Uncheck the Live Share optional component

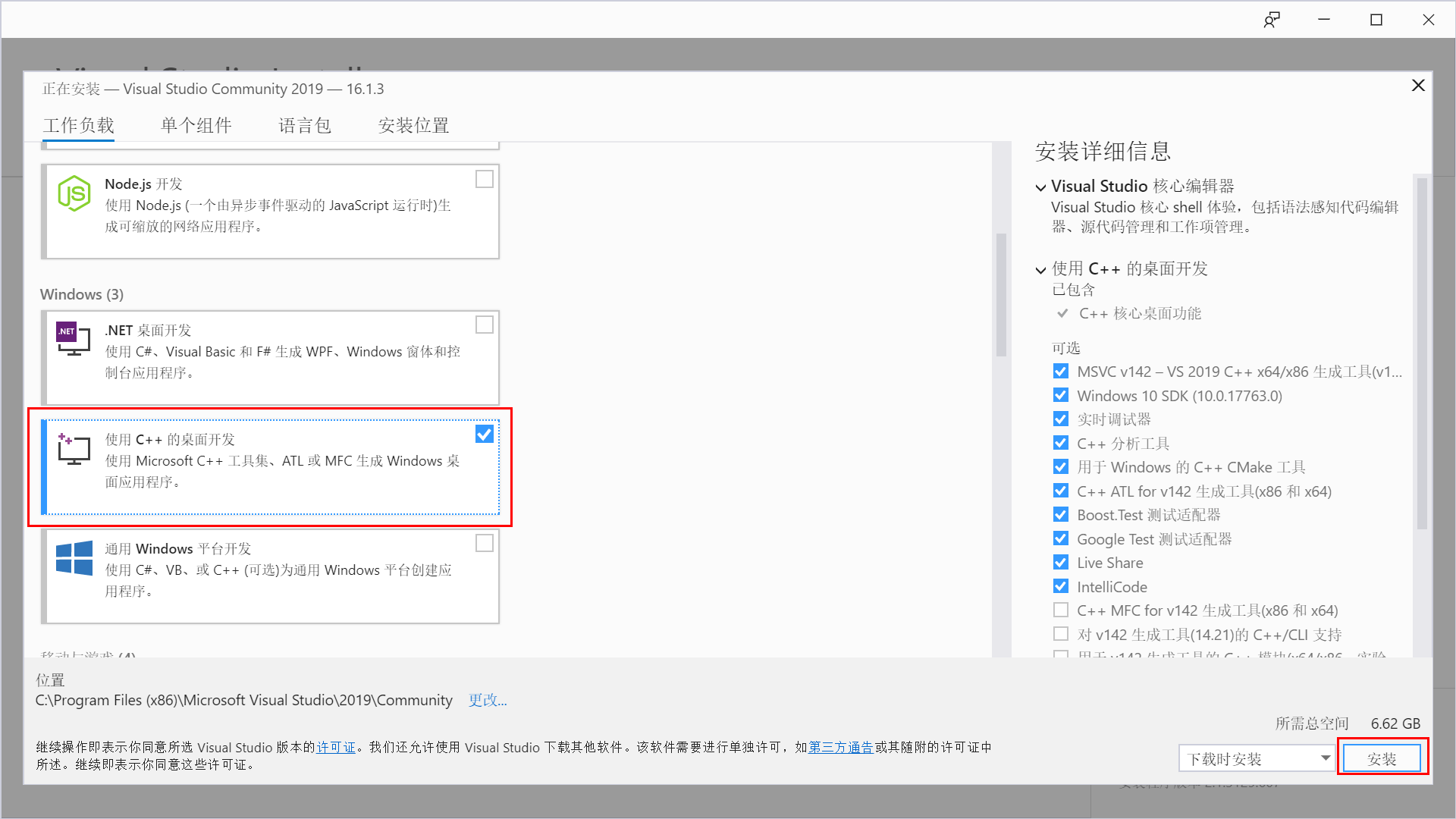(x=1060, y=563)
